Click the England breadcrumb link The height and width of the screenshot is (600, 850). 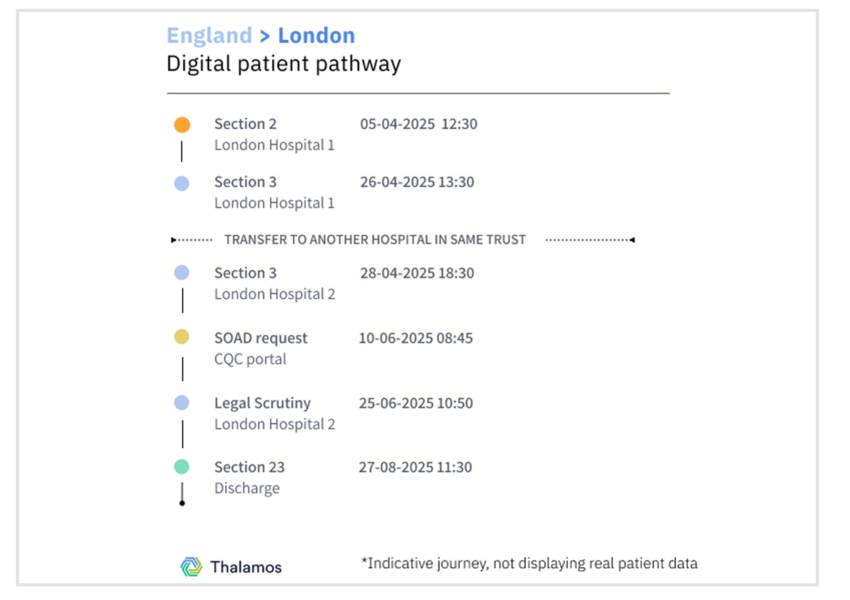pyautogui.click(x=209, y=36)
